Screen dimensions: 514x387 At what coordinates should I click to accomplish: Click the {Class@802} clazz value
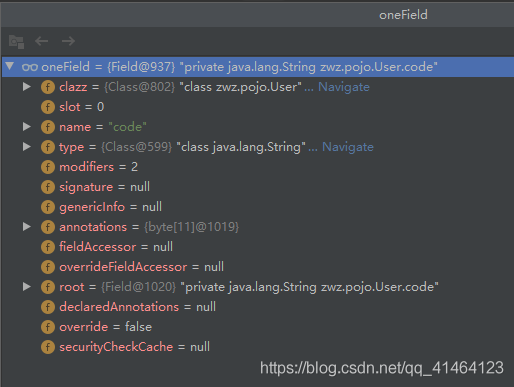click(x=139, y=87)
